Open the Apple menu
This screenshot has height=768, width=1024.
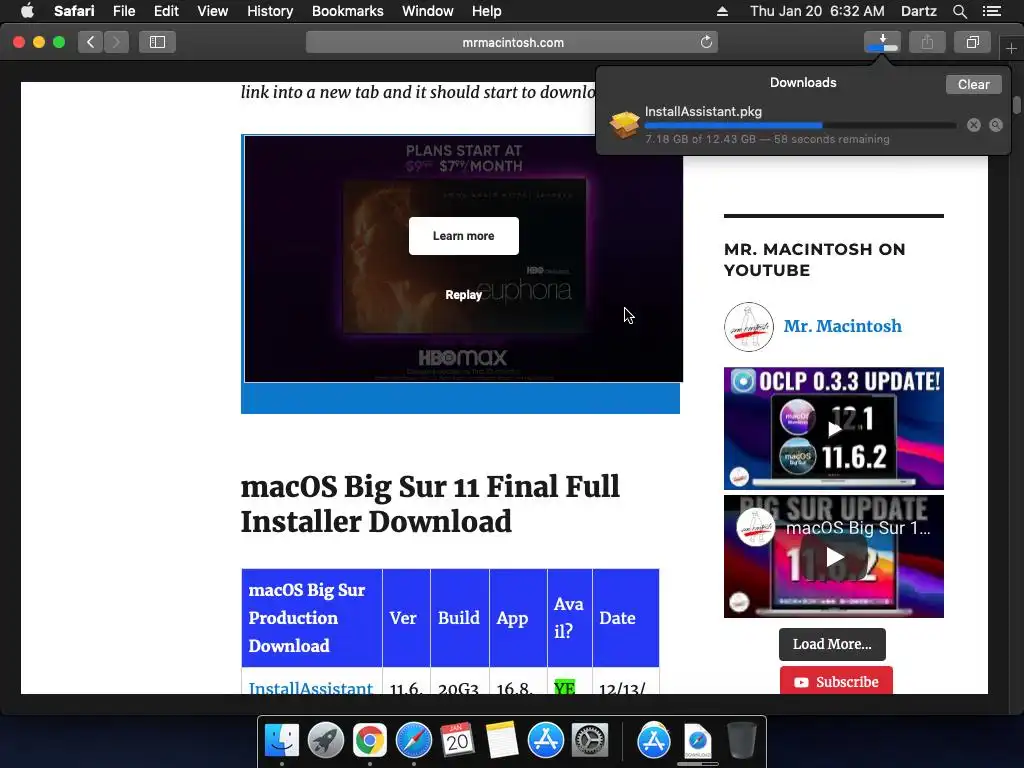(27, 11)
